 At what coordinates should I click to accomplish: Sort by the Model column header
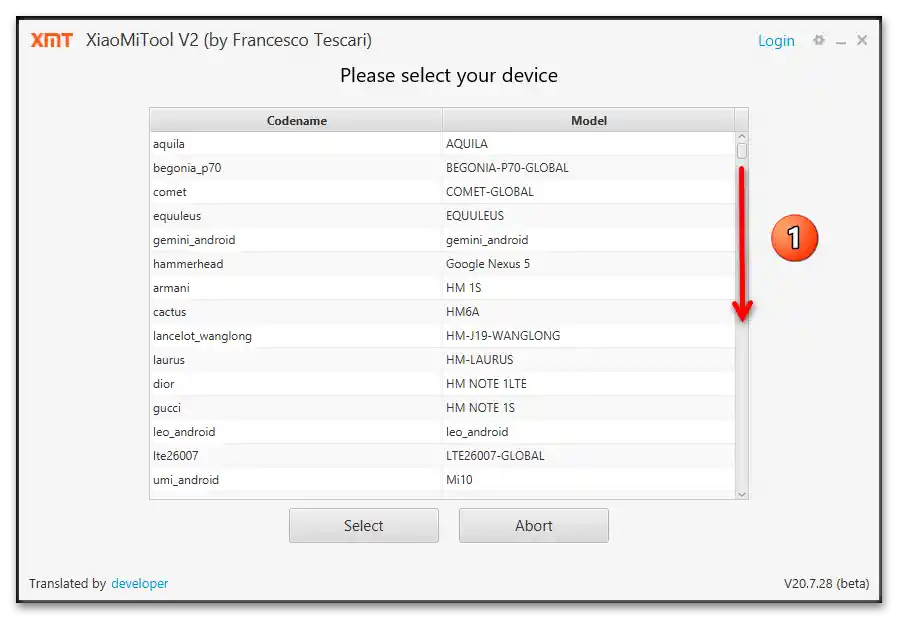588,120
